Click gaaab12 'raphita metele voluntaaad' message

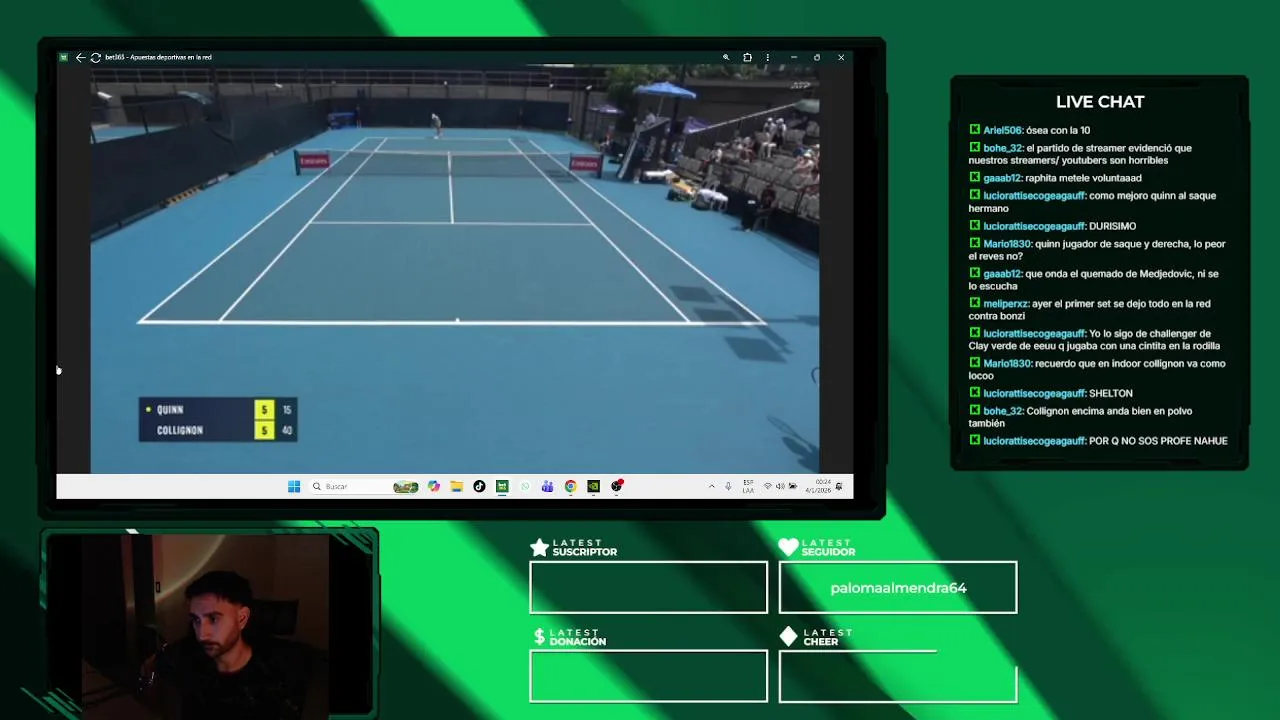[x=1055, y=178]
